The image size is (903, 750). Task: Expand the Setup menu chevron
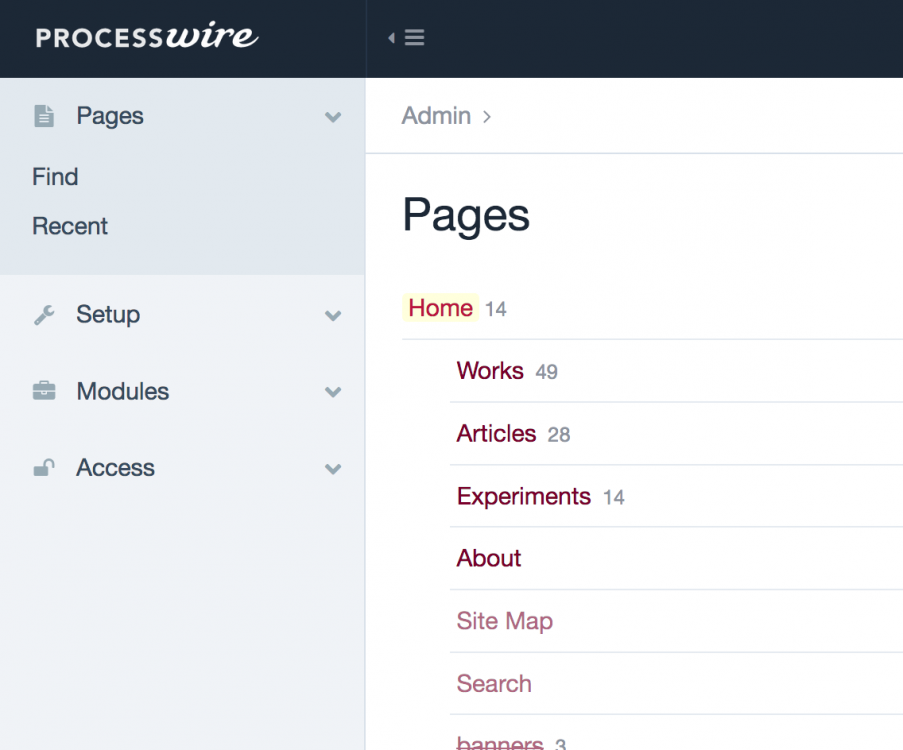point(333,315)
